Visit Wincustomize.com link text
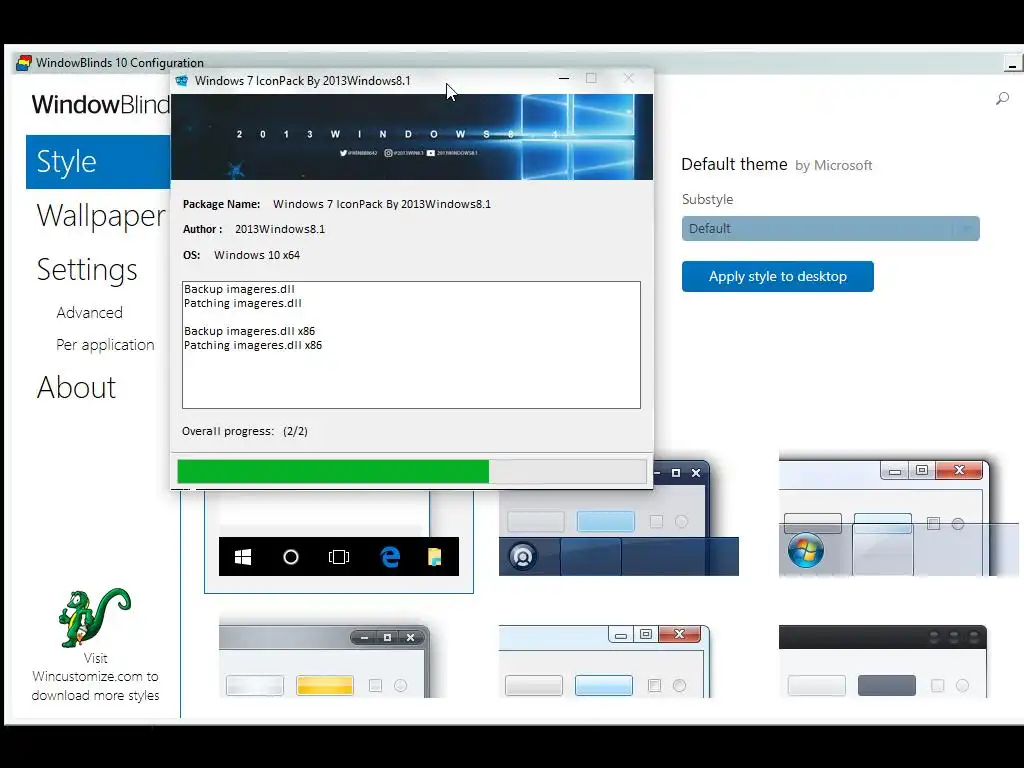This screenshot has height=768, width=1024. coord(95,677)
